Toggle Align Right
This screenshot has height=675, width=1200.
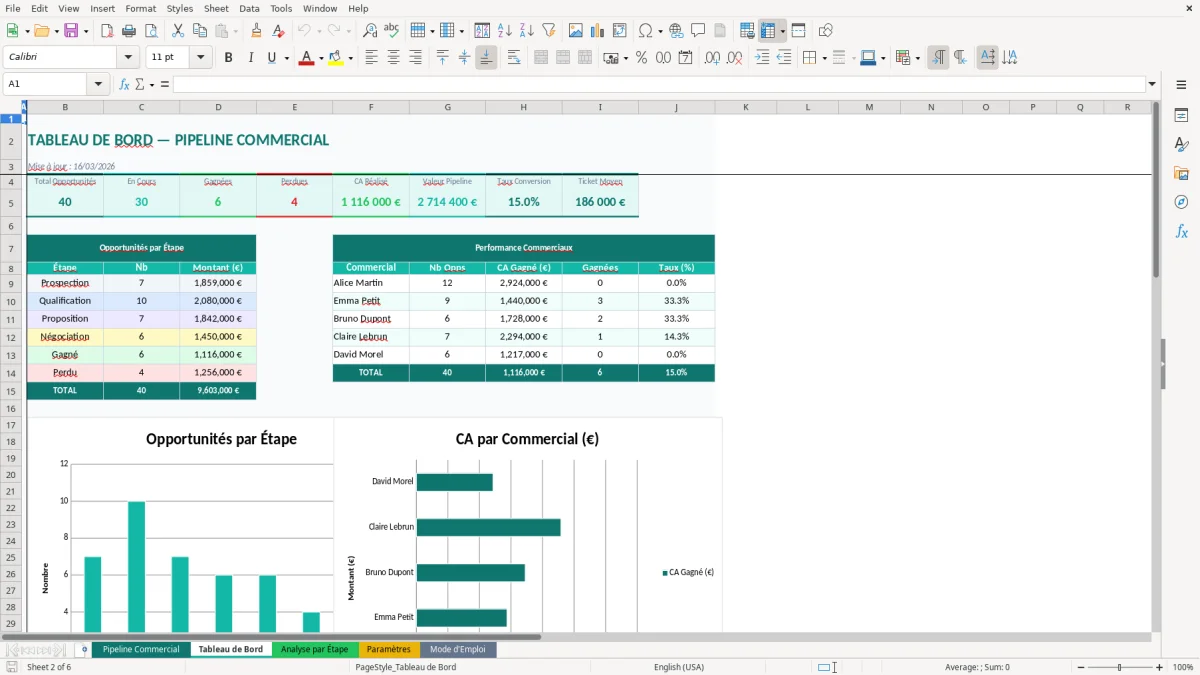point(415,58)
